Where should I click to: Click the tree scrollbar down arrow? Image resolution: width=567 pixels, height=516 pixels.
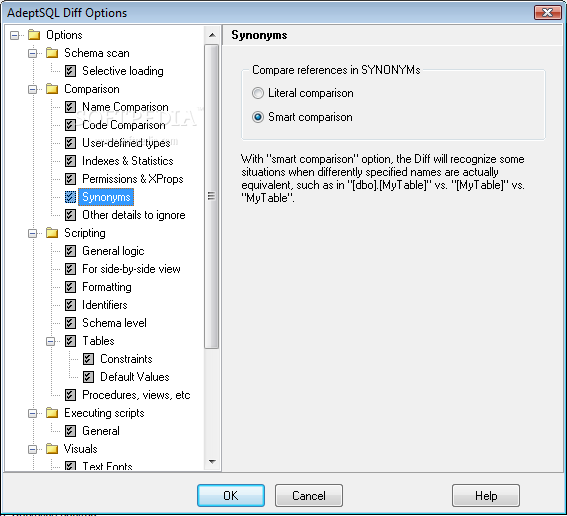pos(212,462)
